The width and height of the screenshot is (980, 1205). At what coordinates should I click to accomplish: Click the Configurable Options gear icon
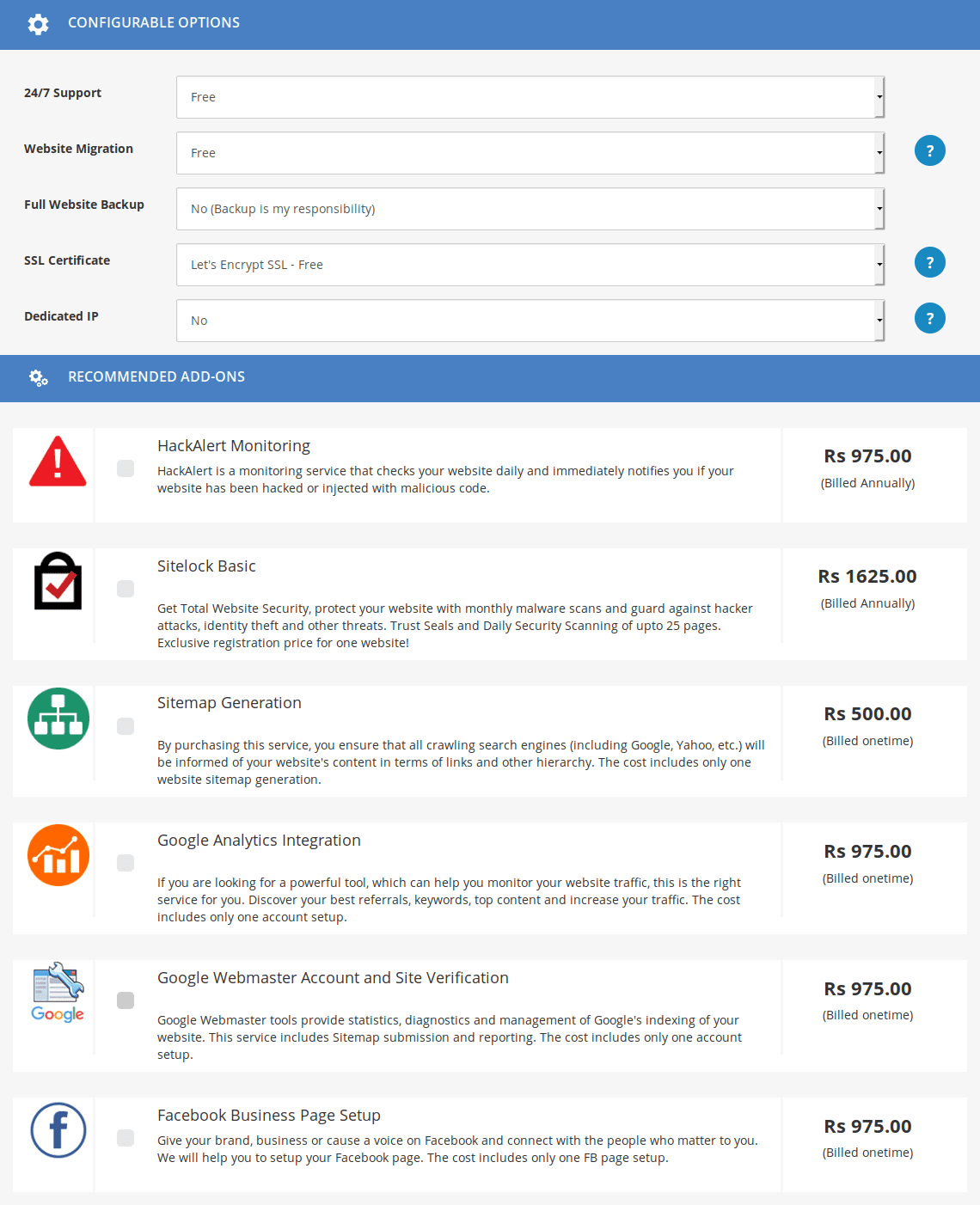tap(38, 24)
